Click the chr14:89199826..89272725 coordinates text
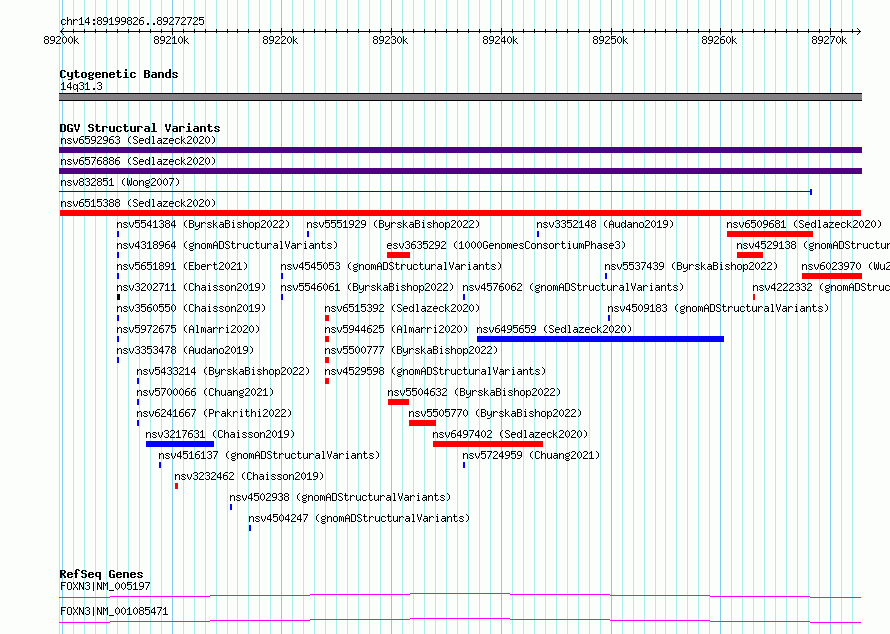890x634 pixels. (x=132, y=22)
